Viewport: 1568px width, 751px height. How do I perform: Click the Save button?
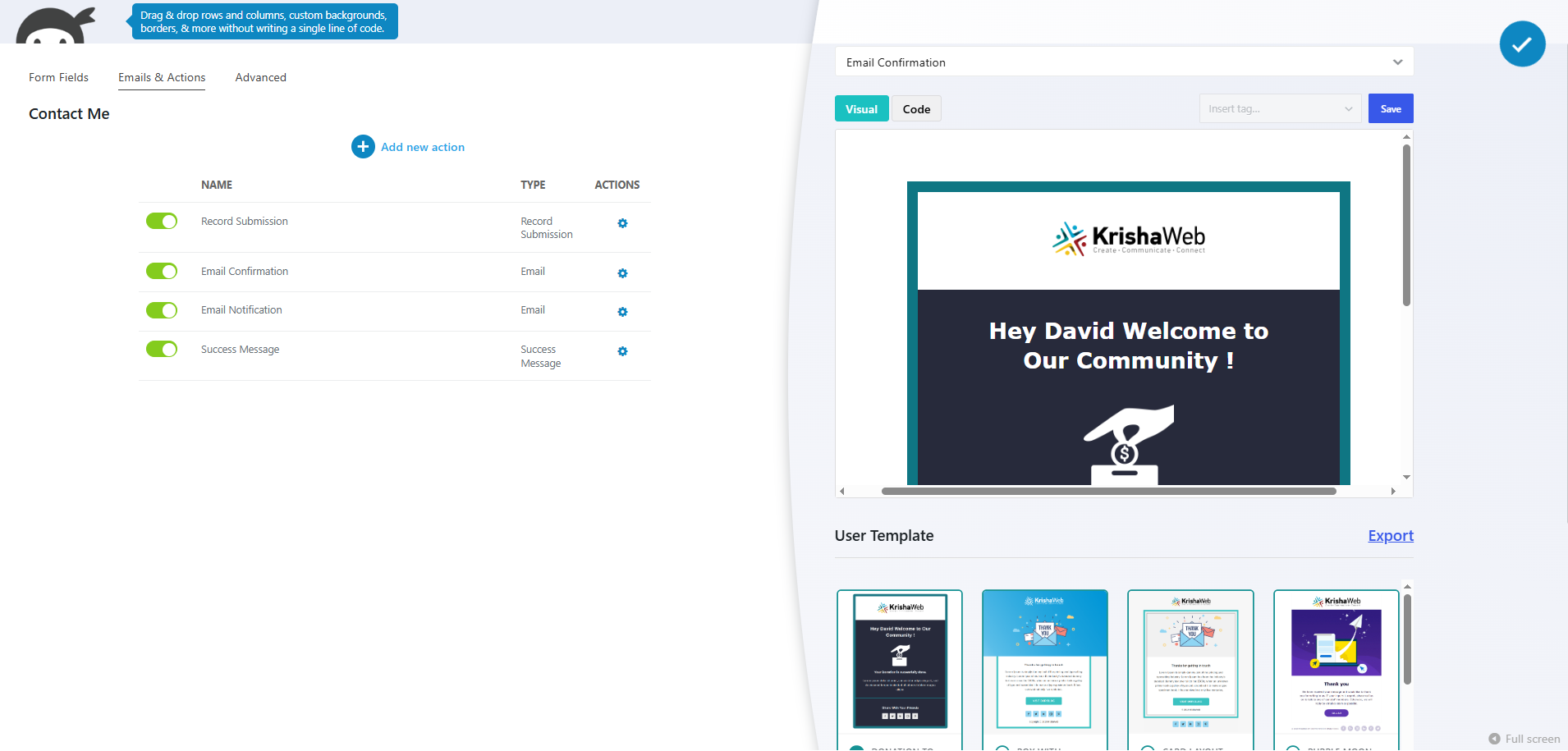pos(1391,108)
